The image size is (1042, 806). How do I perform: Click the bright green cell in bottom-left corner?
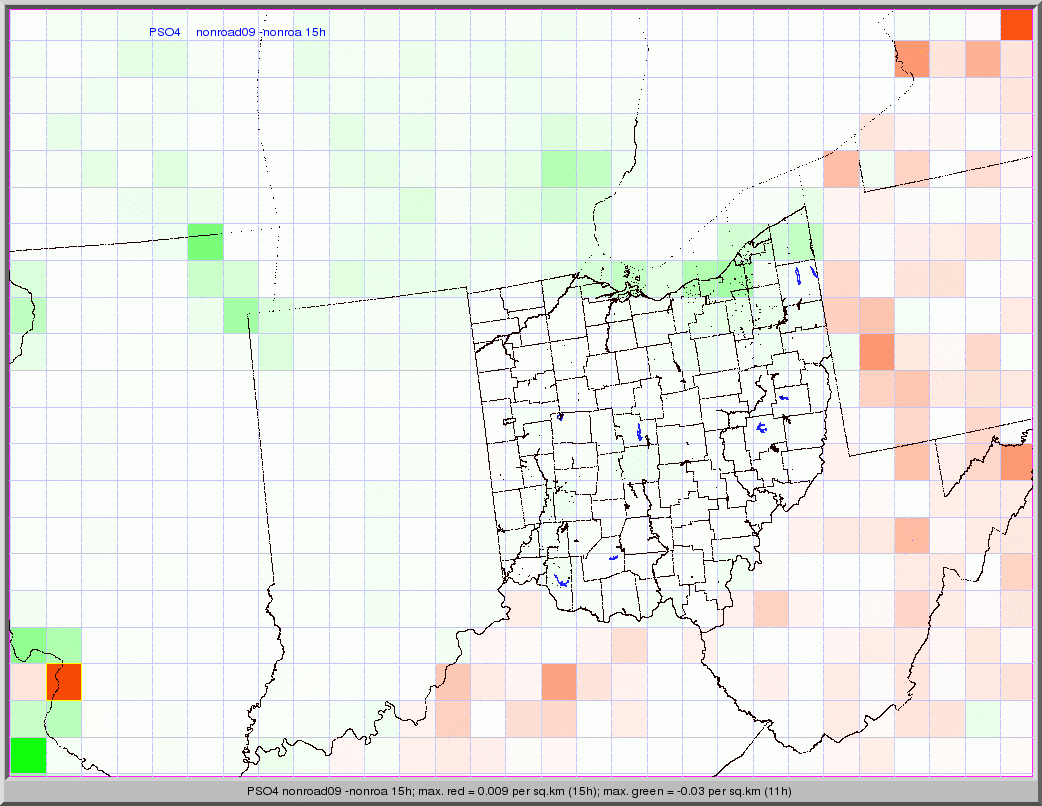point(28,754)
